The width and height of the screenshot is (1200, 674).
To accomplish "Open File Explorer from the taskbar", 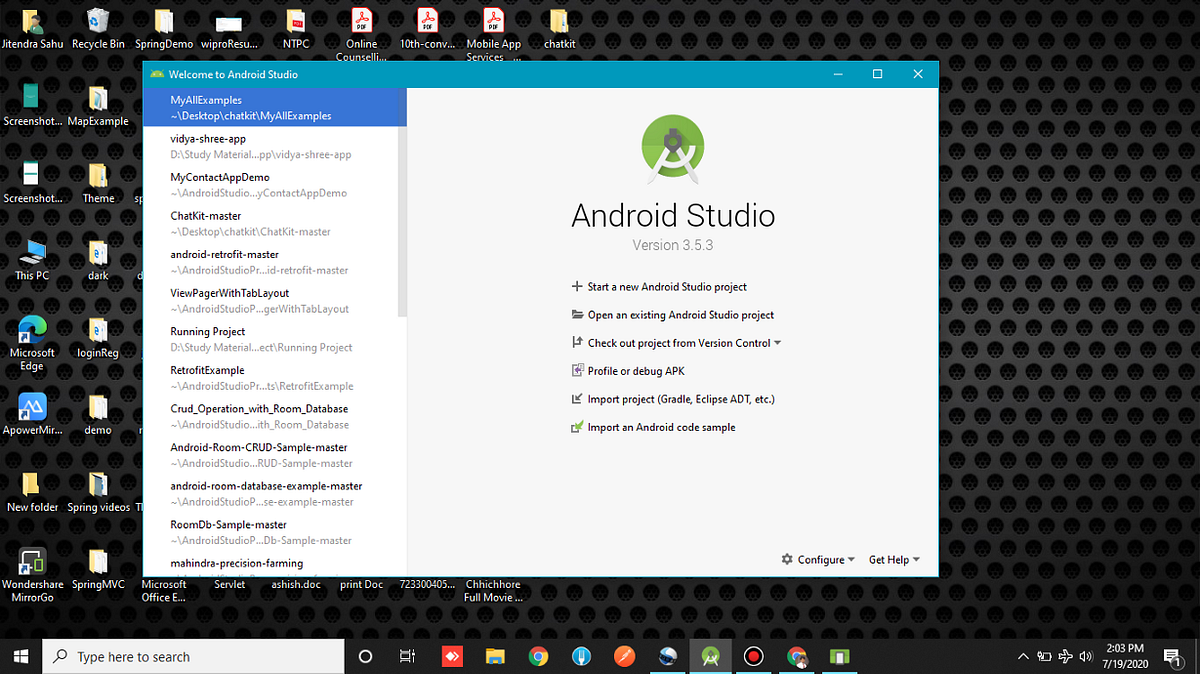I will [495, 657].
